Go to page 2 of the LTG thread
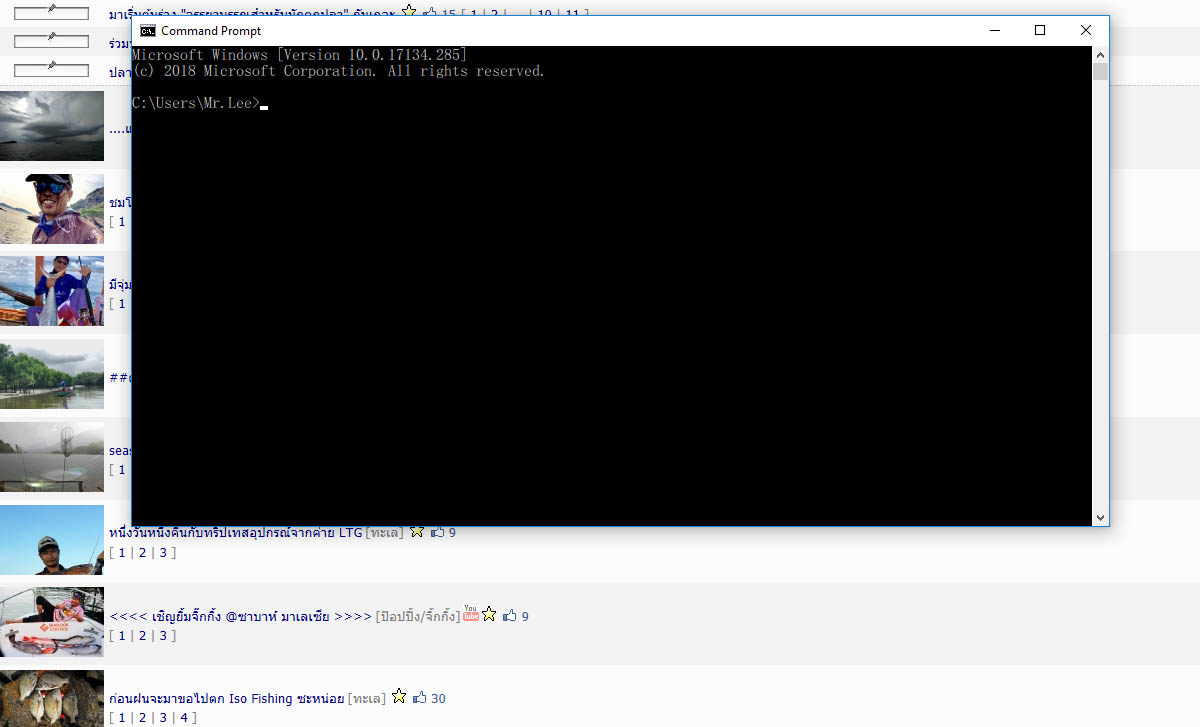Image resolution: width=1200 pixels, height=727 pixels. [142, 552]
